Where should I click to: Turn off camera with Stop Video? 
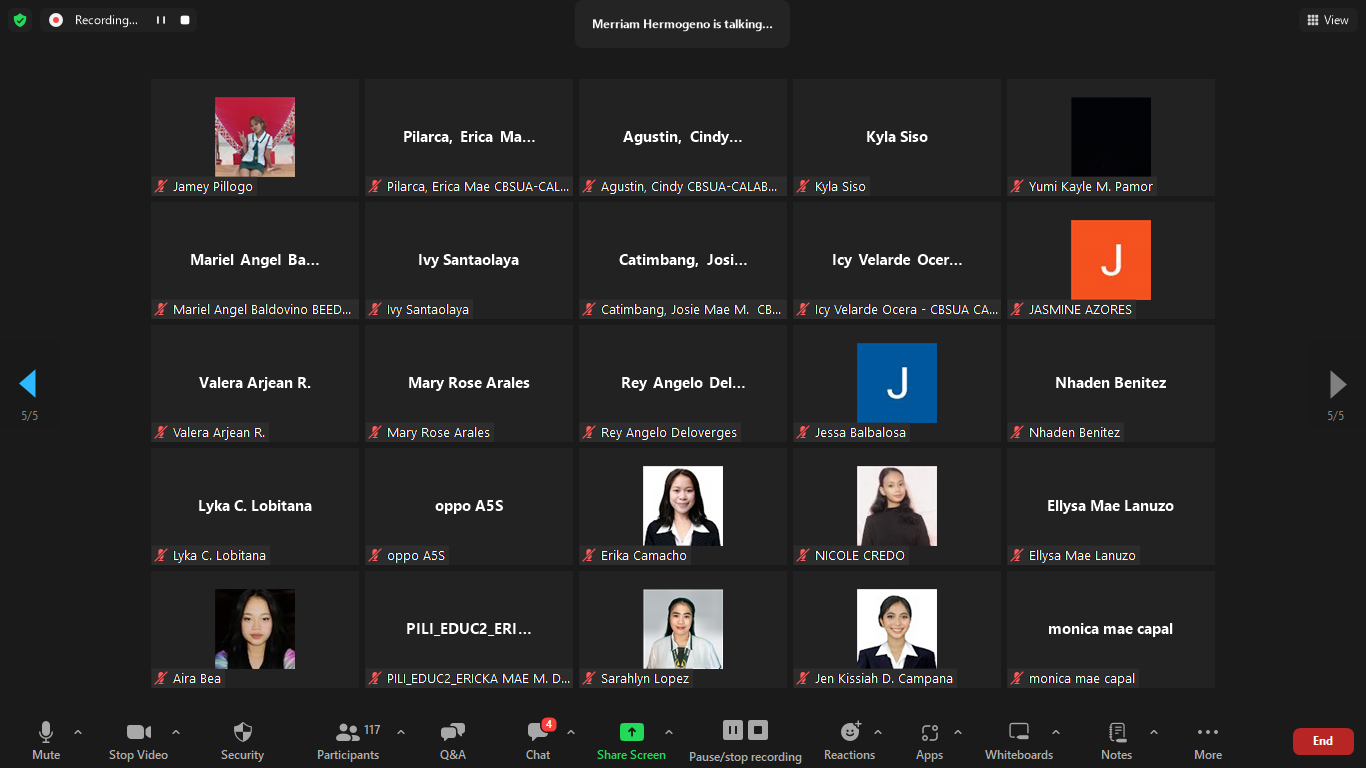[138, 740]
